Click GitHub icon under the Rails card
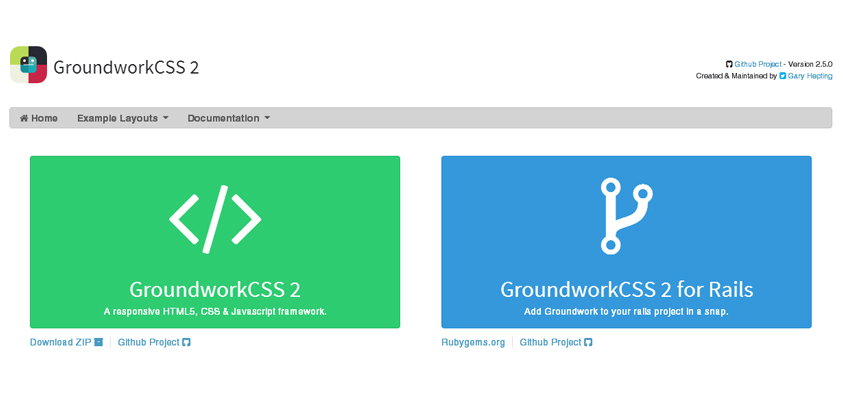 [588, 343]
